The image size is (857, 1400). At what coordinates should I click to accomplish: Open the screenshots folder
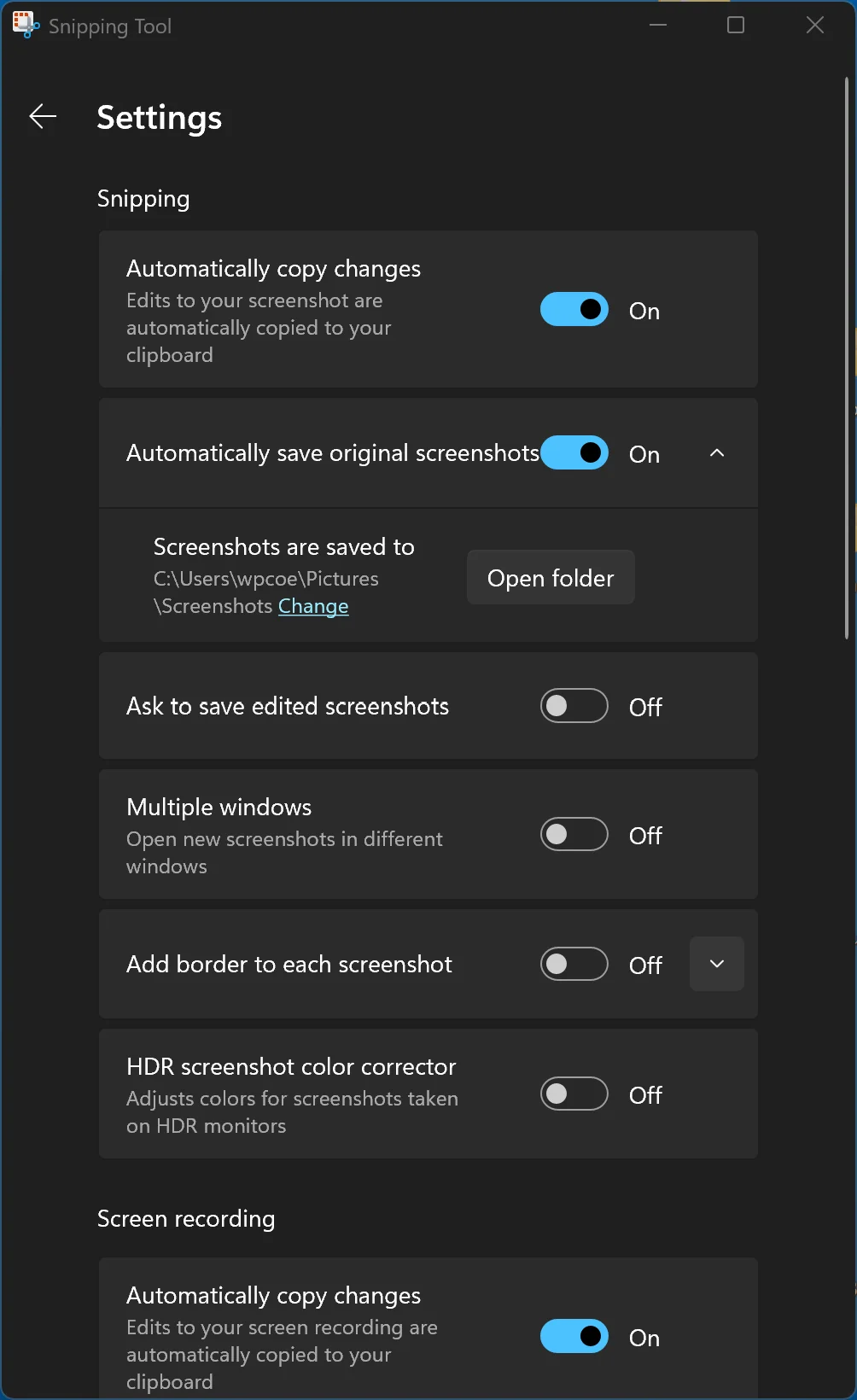point(551,578)
